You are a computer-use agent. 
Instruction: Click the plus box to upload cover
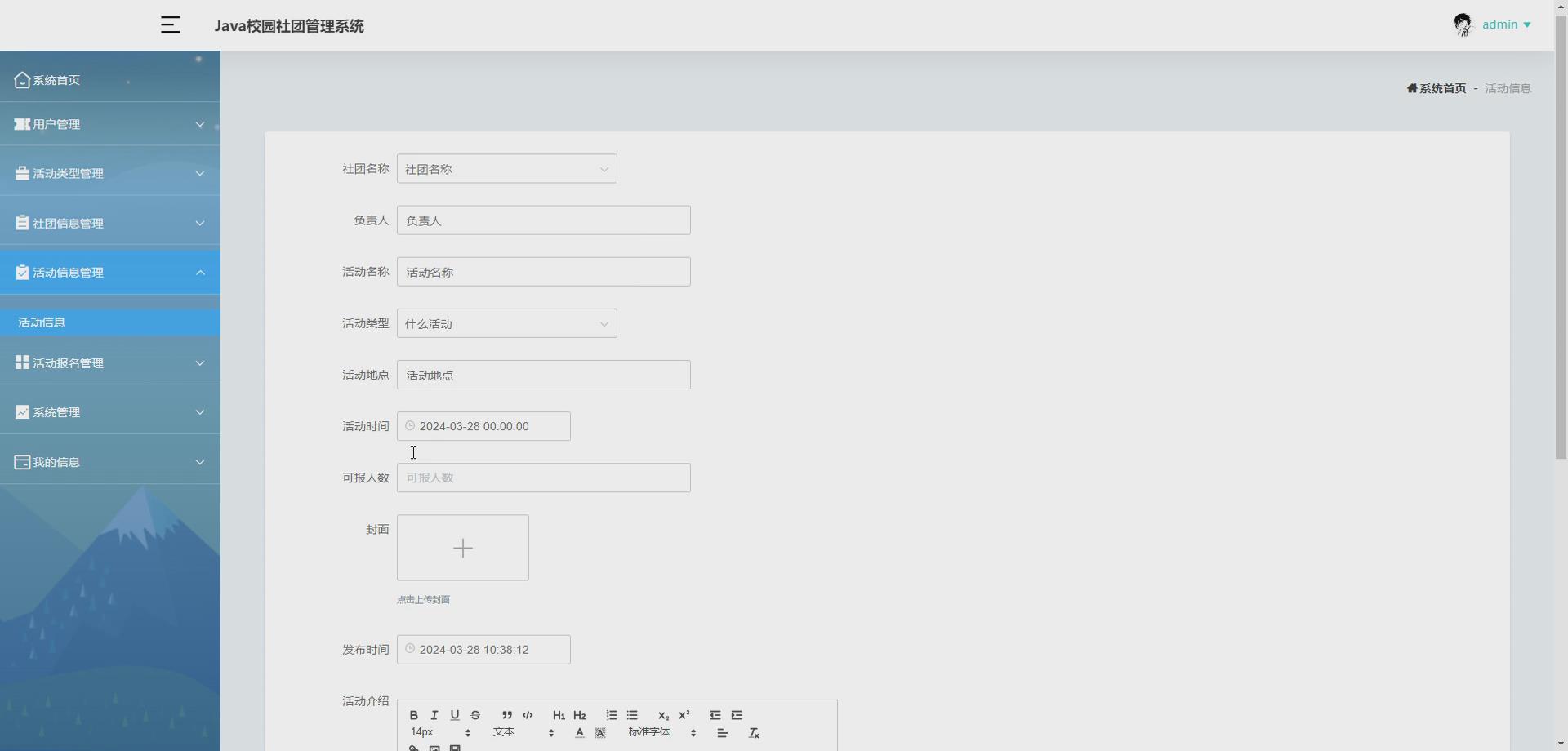pyautogui.click(x=462, y=548)
